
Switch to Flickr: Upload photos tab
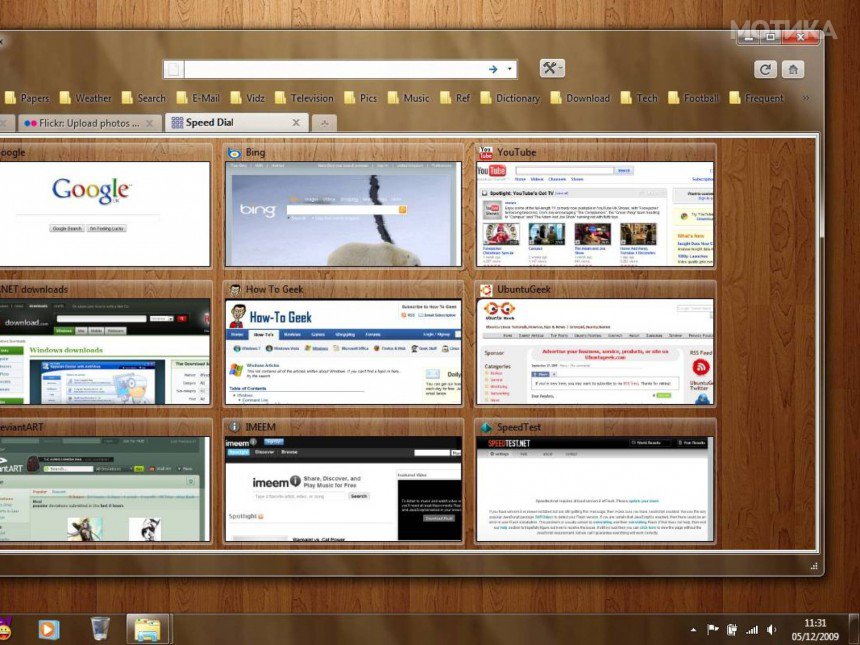pyautogui.click(x=89, y=123)
